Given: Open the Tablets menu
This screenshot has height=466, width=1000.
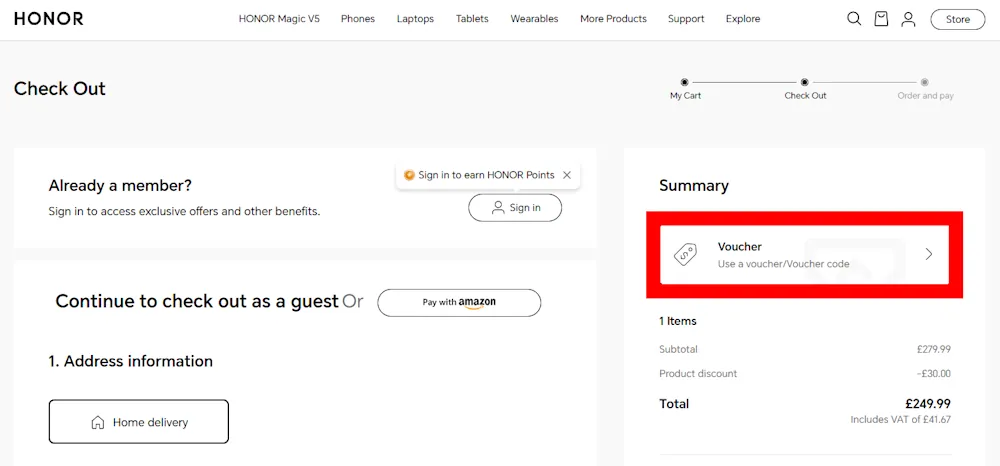Looking at the screenshot, I should 472,19.
